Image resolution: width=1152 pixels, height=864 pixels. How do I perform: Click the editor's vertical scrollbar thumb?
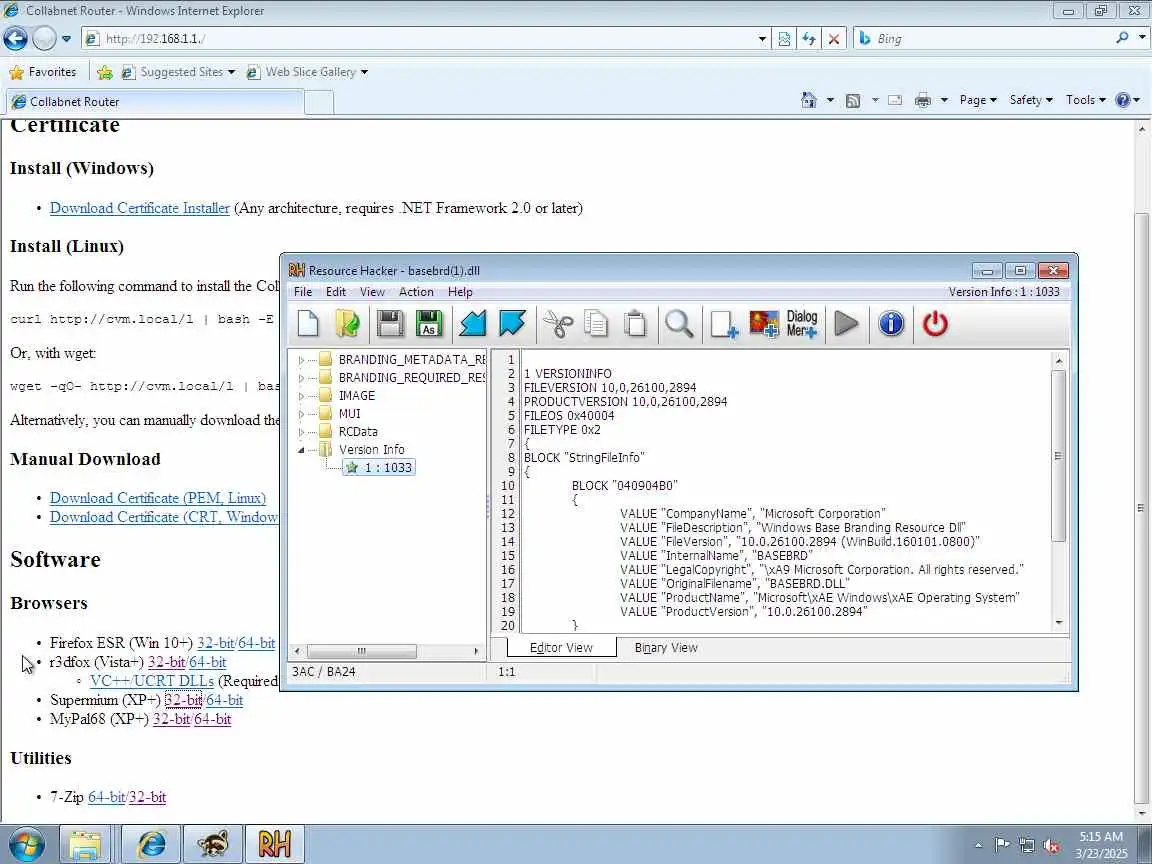(x=1058, y=456)
